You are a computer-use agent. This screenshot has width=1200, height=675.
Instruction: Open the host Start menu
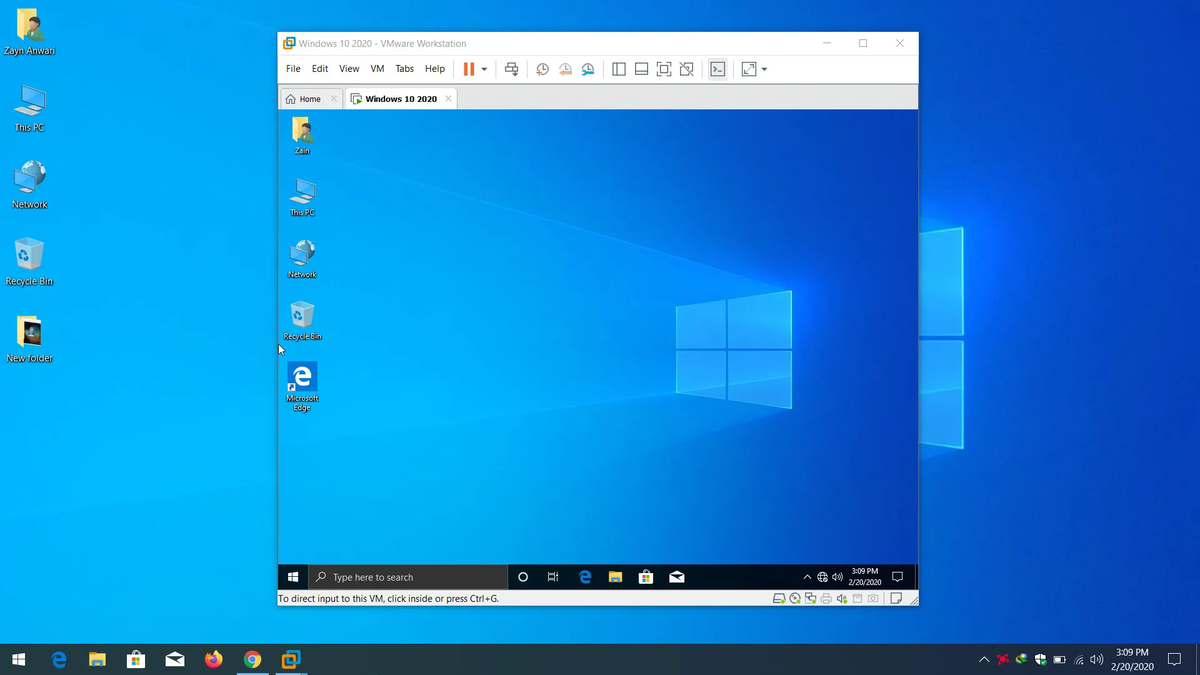click(x=18, y=659)
